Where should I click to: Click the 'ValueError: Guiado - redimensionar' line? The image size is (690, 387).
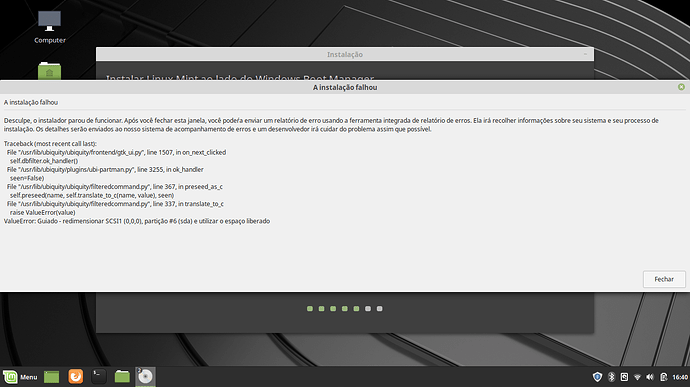coord(137,221)
